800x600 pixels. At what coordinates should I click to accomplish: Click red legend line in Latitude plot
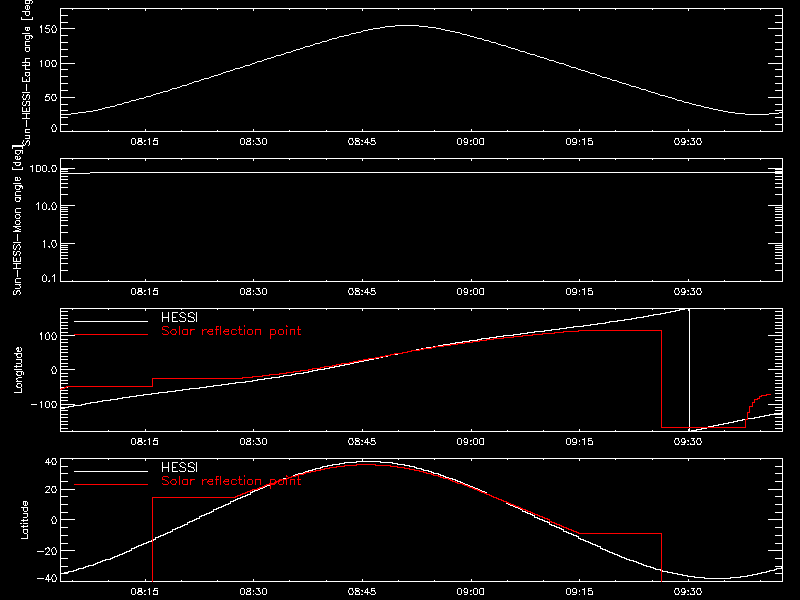[x=111, y=485]
